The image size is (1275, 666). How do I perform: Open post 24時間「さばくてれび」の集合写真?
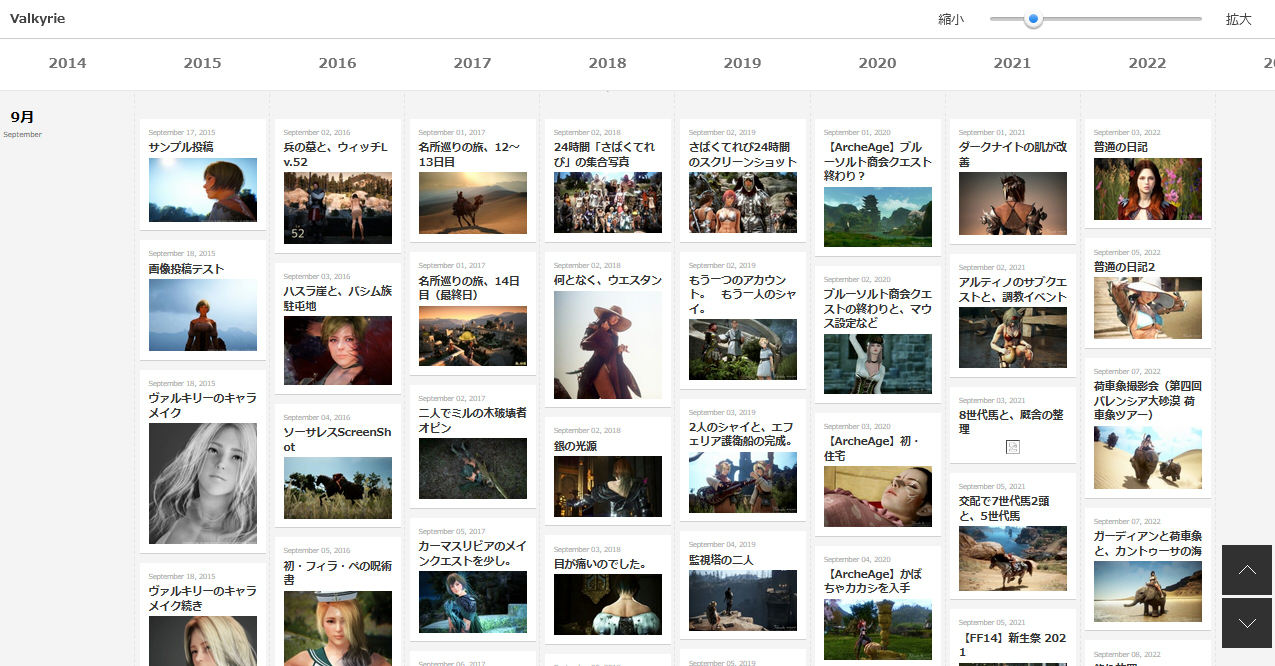604,154
